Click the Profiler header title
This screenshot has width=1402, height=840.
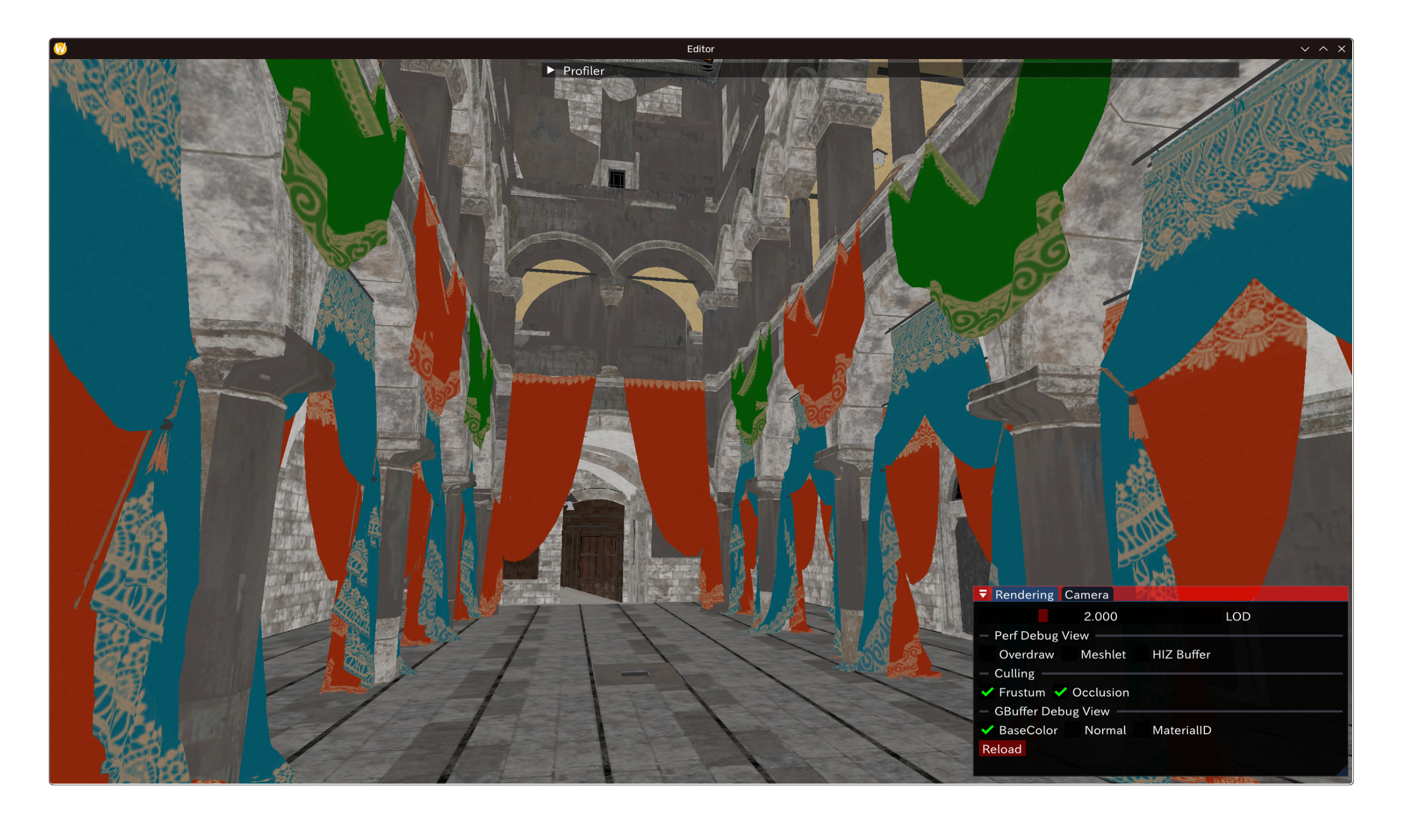[x=583, y=71]
